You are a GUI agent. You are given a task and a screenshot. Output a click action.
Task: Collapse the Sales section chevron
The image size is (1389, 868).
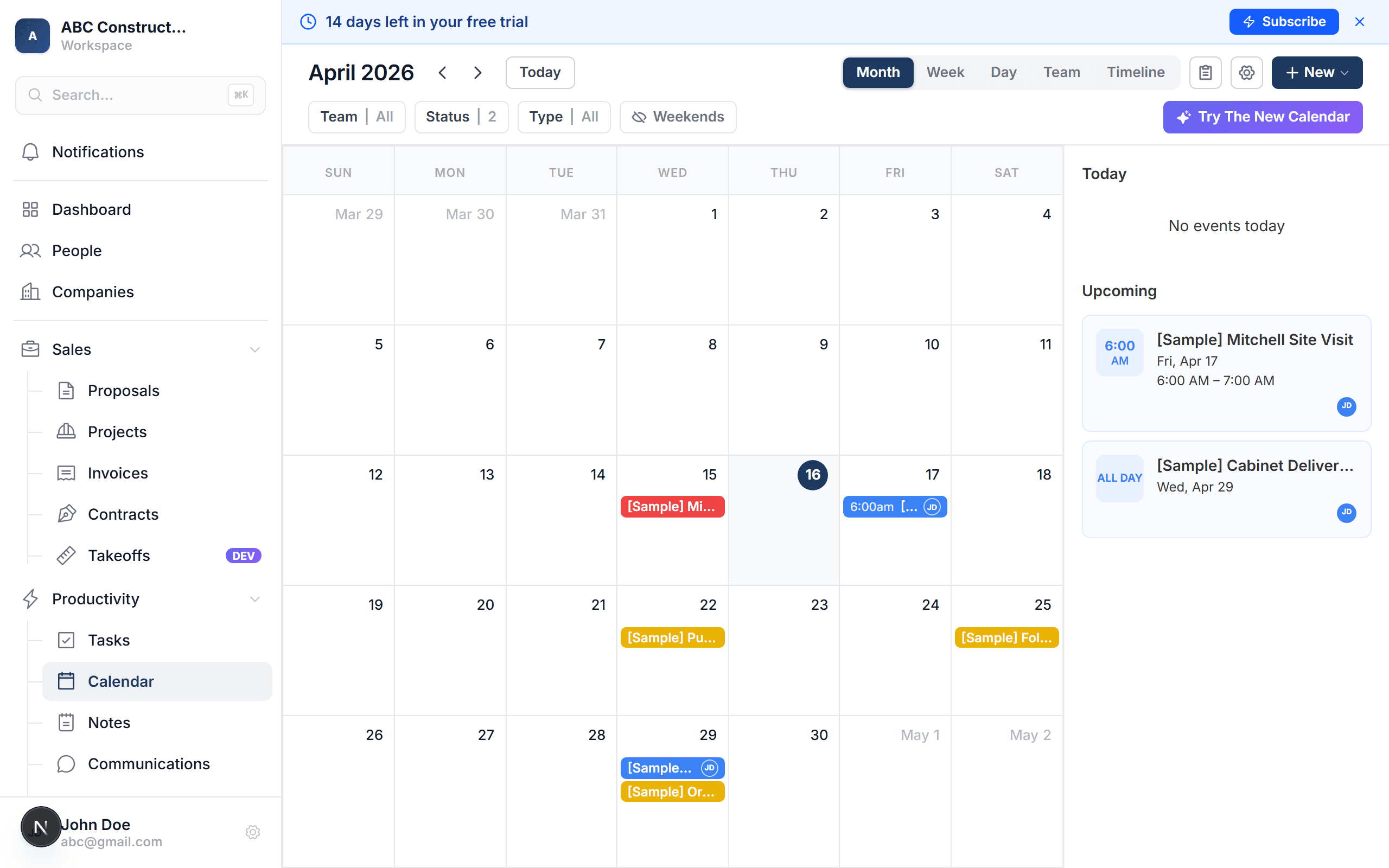coord(255,349)
